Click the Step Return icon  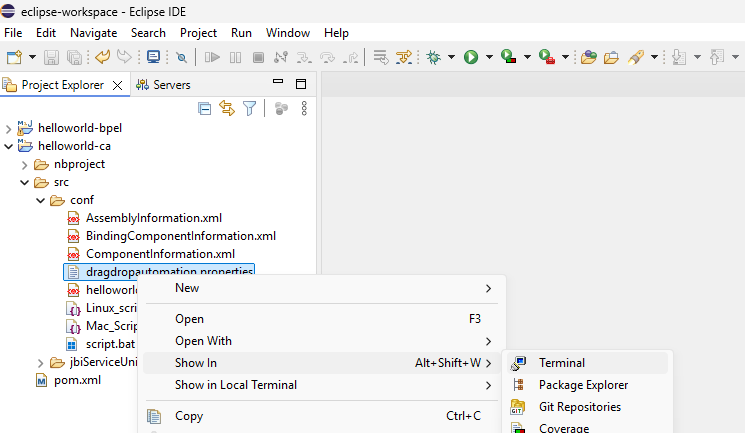(x=352, y=58)
